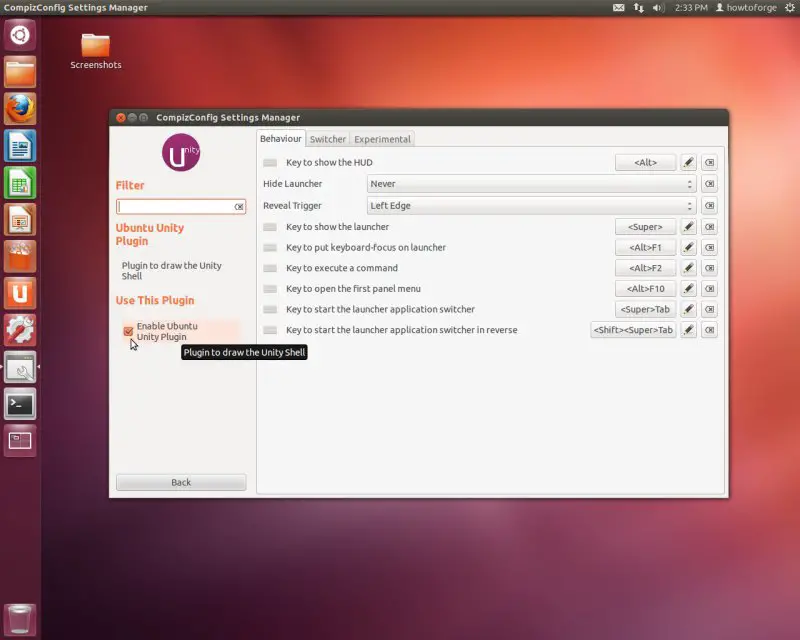
Task: Open Terminal from the launcher
Action: pos(20,404)
